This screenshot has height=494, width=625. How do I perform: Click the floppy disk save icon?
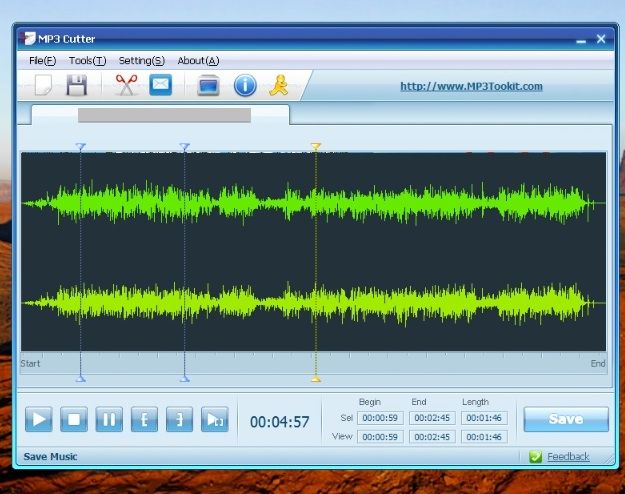(77, 85)
